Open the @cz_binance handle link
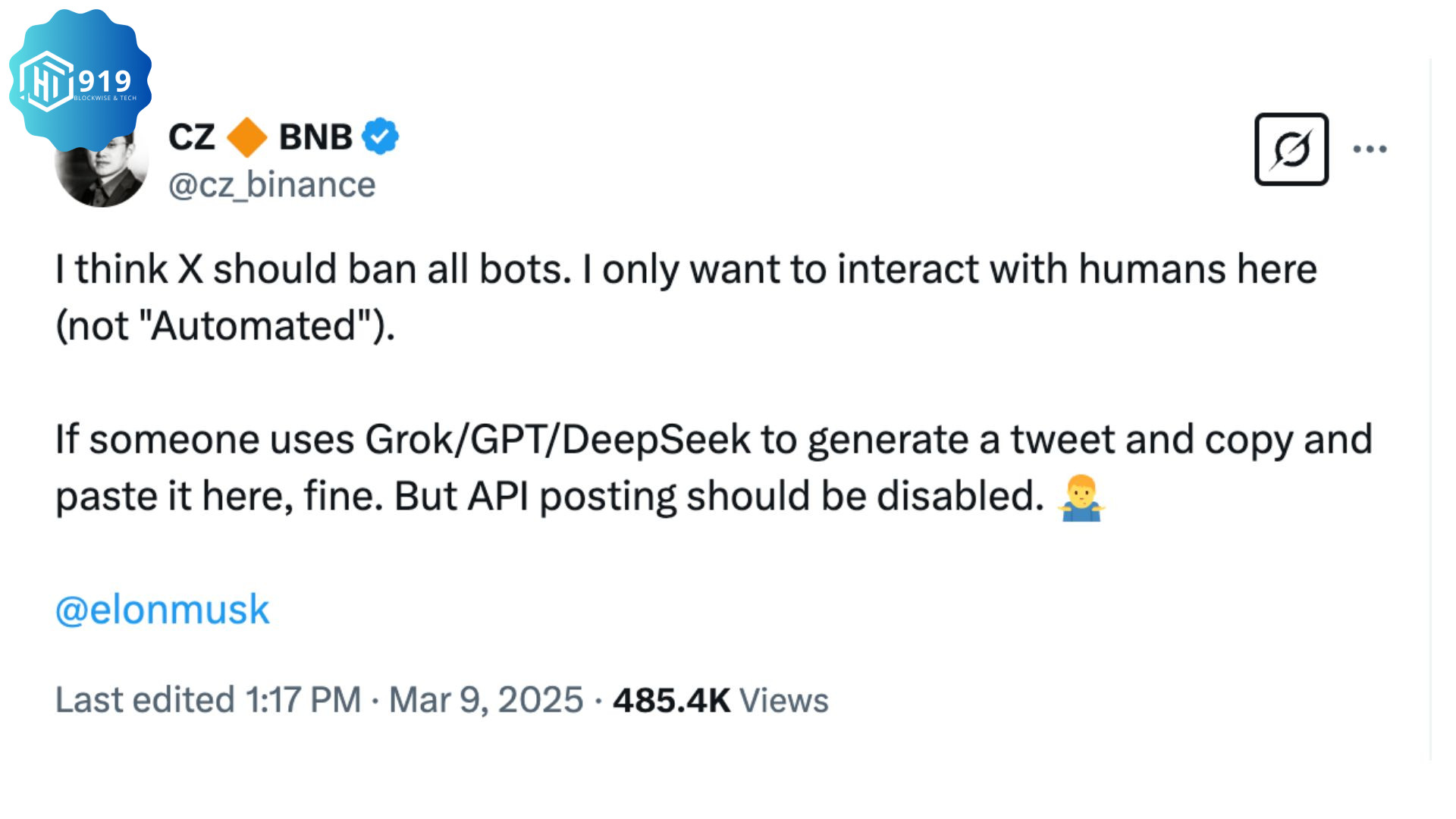The width and height of the screenshot is (1456, 819). pyautogui.click(x=271, y=185)
